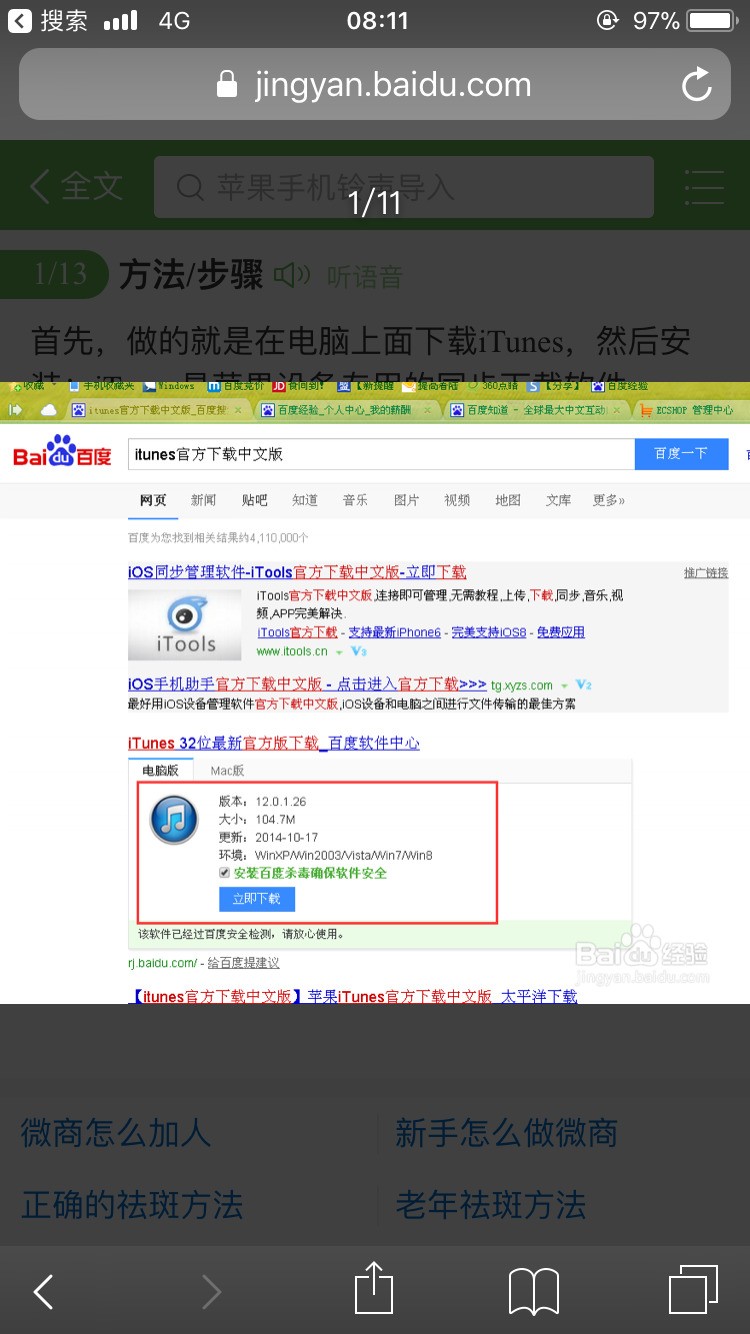Tap the cellular signal bars in status bar

[121, 20]
